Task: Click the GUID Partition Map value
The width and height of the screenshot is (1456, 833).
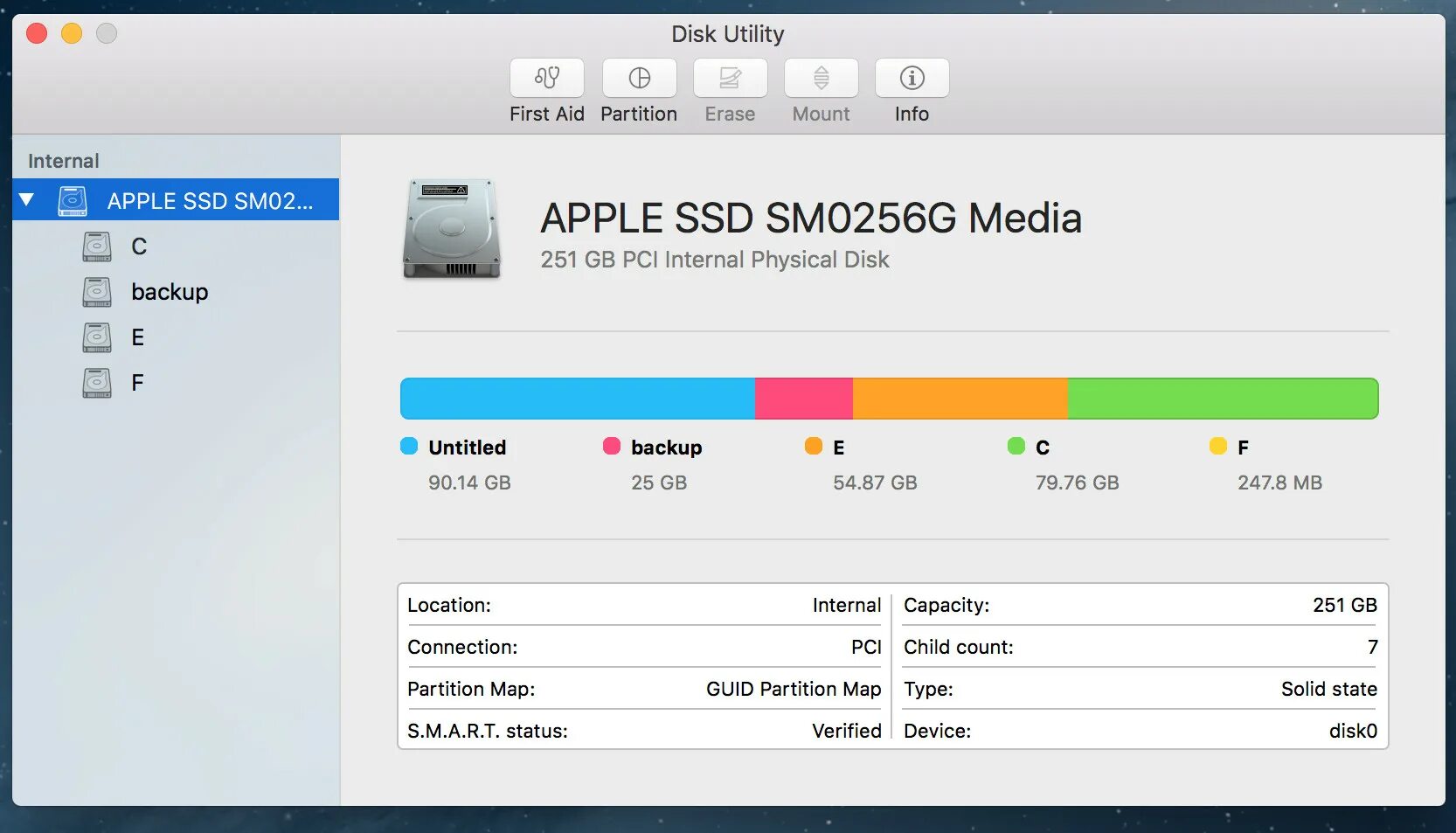Action: click(794, 689)
